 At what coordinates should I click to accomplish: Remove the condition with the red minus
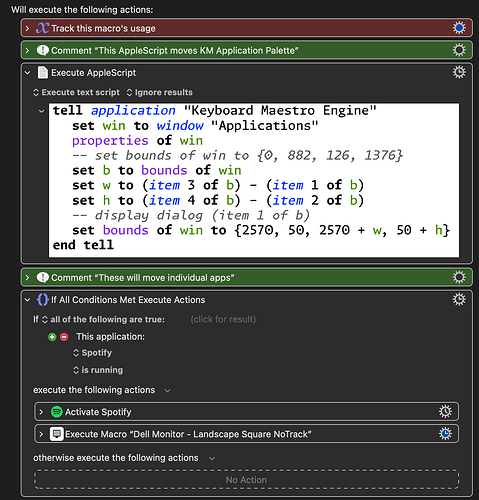click(64, 337)
